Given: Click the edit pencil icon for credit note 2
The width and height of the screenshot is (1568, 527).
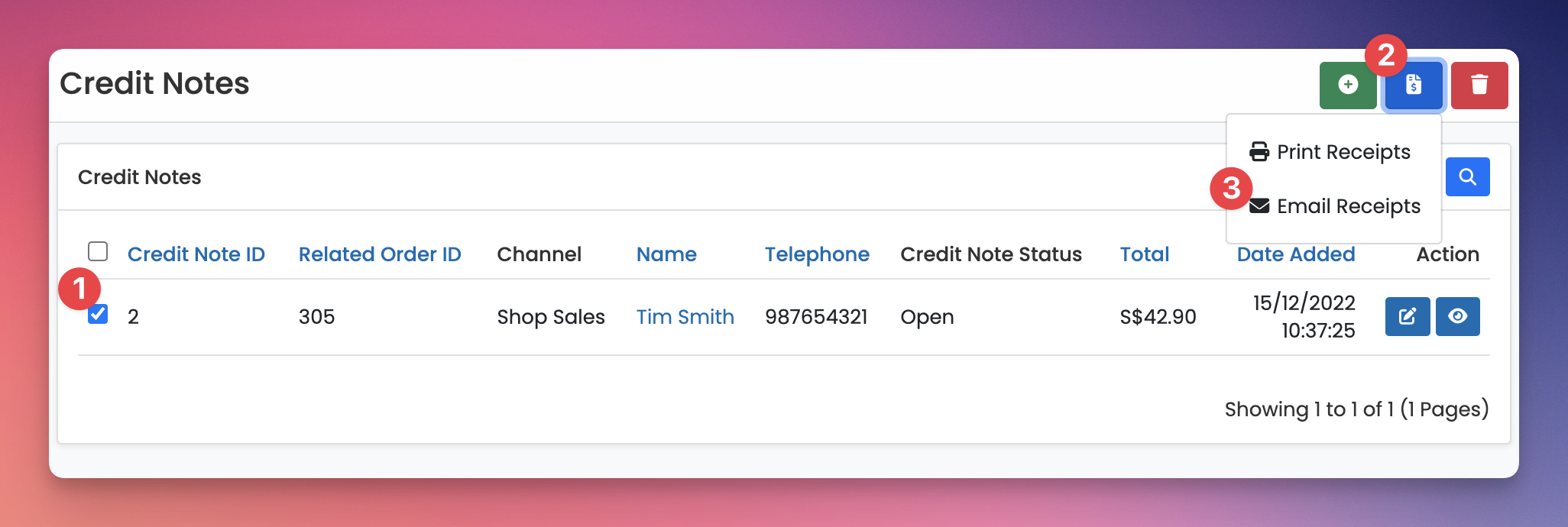Looking at the screenshot, I should pos(1407,316).
